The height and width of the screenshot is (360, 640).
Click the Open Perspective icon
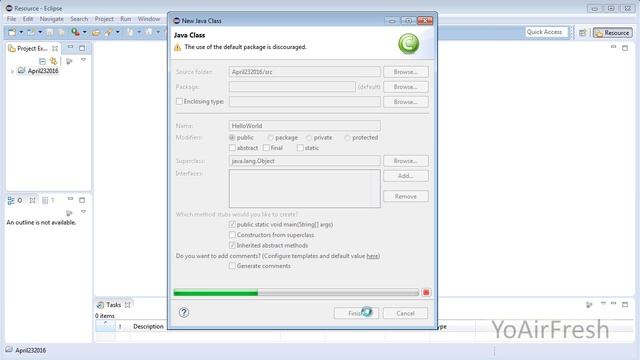point(582,33)
